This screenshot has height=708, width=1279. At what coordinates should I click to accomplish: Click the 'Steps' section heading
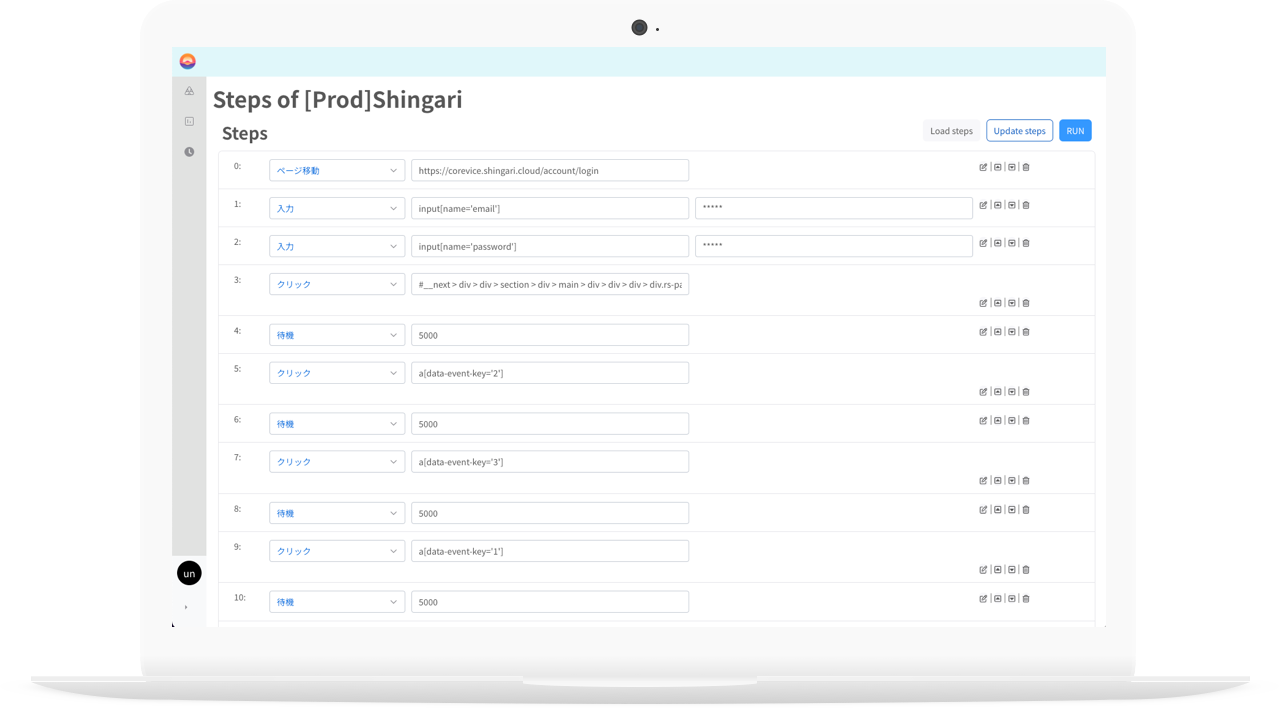[x=245, y=133]
